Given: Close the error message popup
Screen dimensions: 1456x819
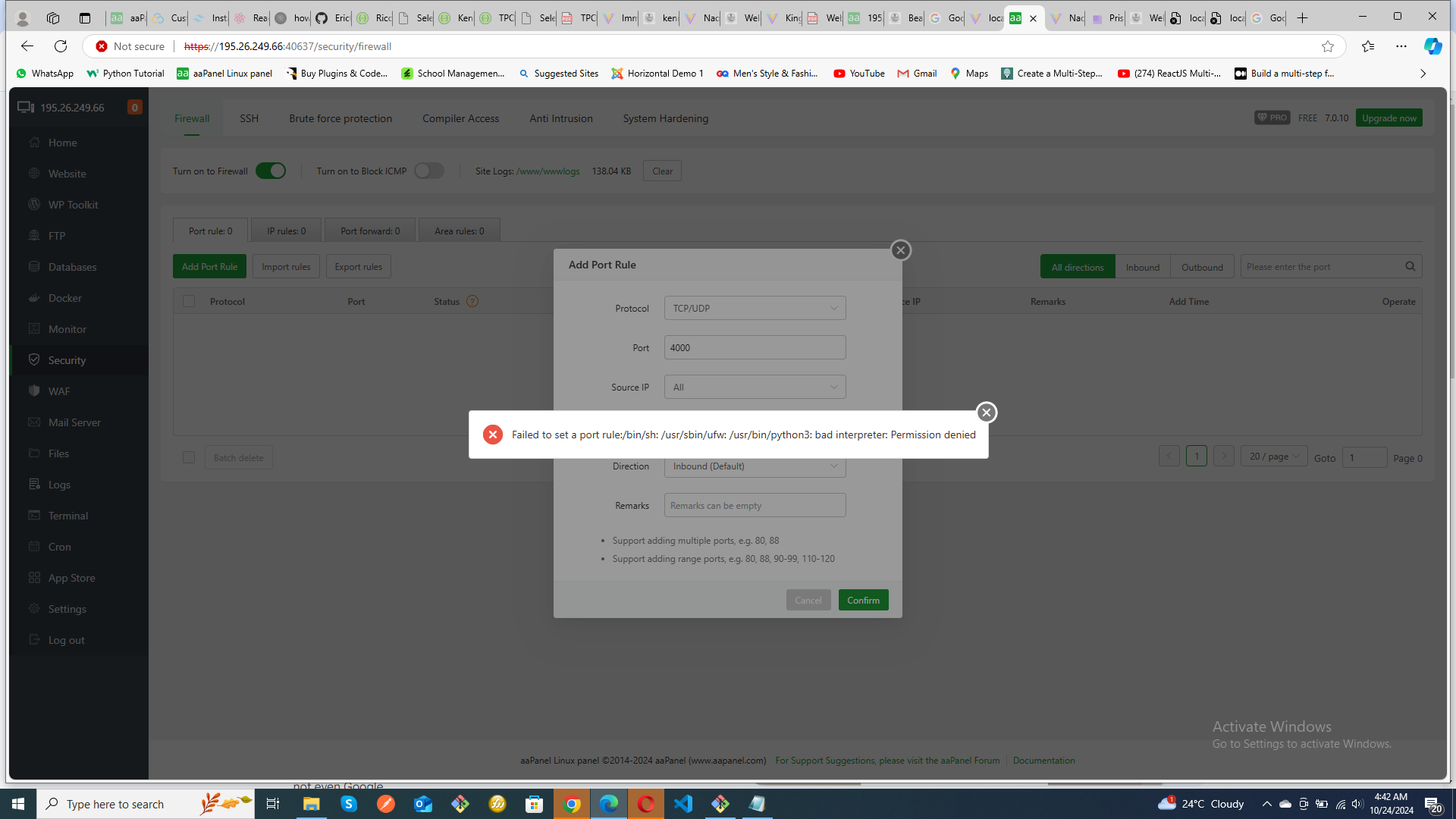Looking at the screenshot, I should (986, 413).
